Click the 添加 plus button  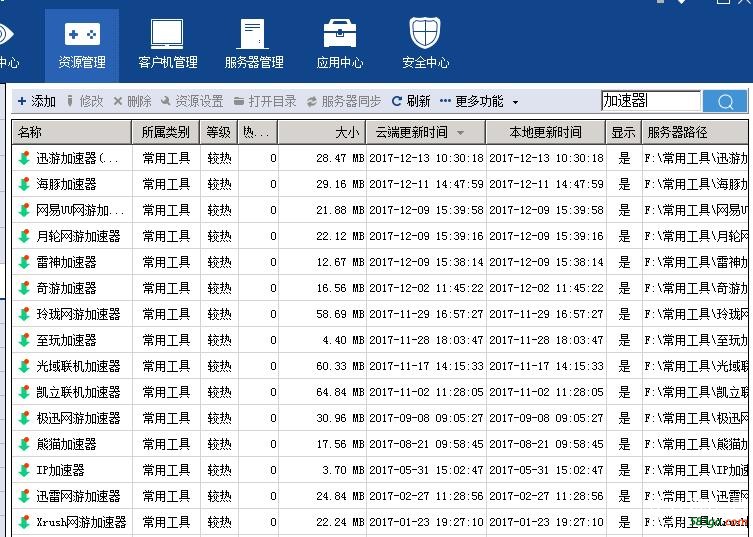coord(36,101)
